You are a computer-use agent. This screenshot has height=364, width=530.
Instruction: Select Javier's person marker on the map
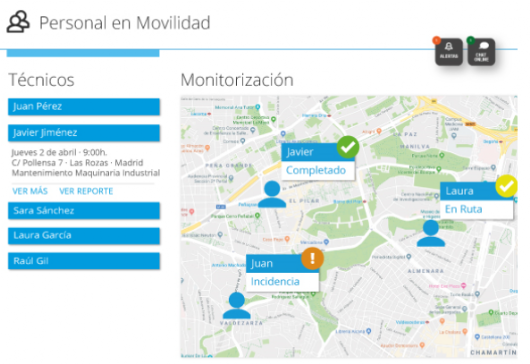pyautogui.click(x=272, y=194)
